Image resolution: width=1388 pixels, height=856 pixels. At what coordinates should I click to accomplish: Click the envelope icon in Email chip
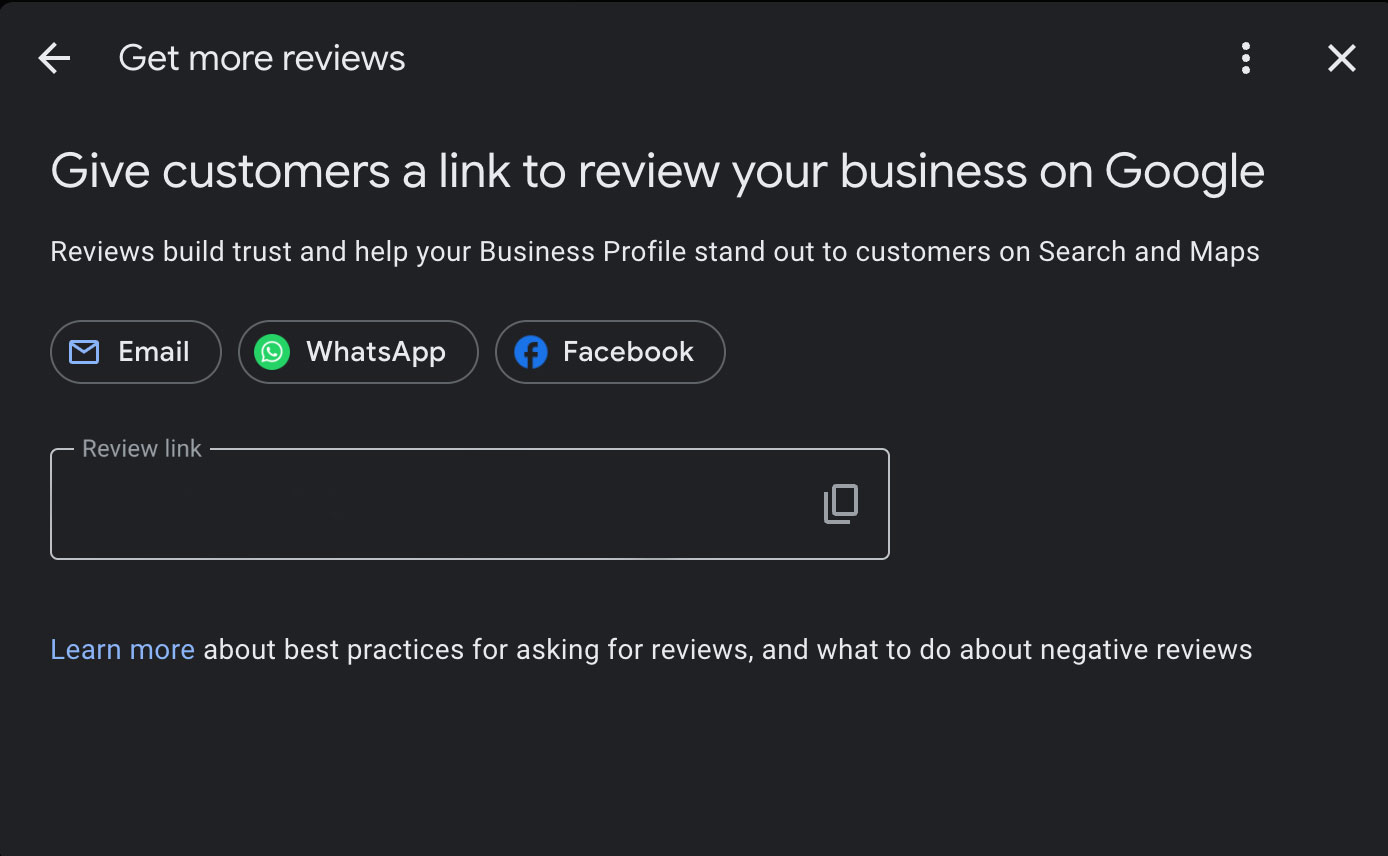[84, 352]
